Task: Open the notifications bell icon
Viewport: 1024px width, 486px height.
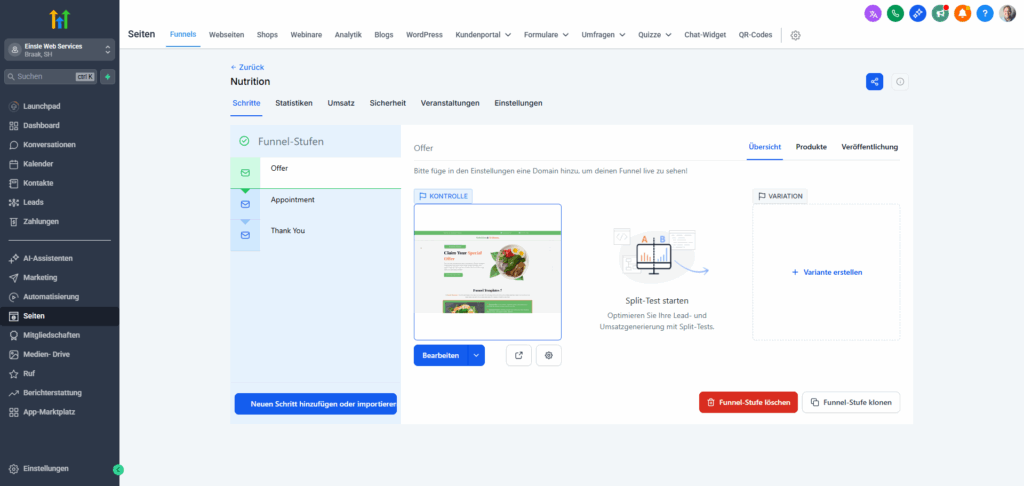Action: coord(962,13)
